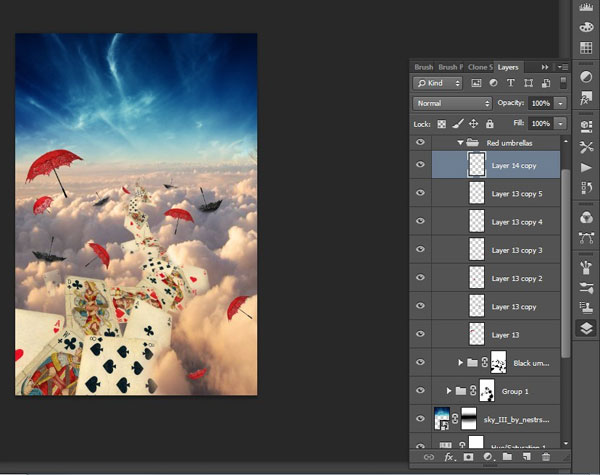Hide Layer 14 copy
This screenshot has height=475, width=600.
421,164
